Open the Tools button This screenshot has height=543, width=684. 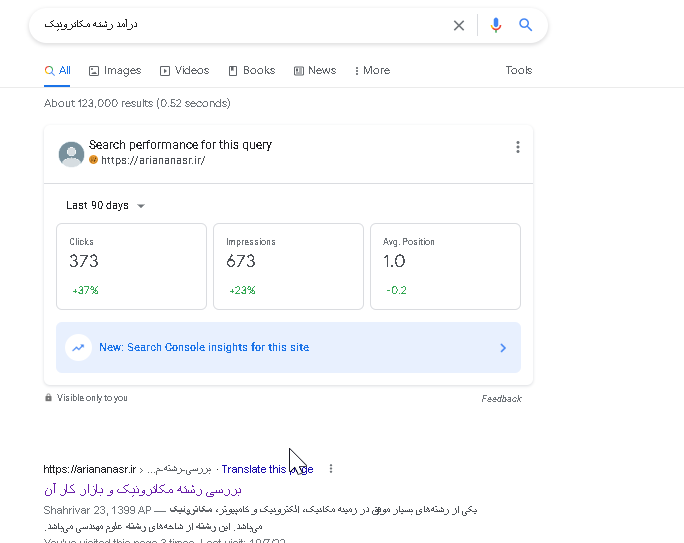pyautogui.click(x=519, y=71)
